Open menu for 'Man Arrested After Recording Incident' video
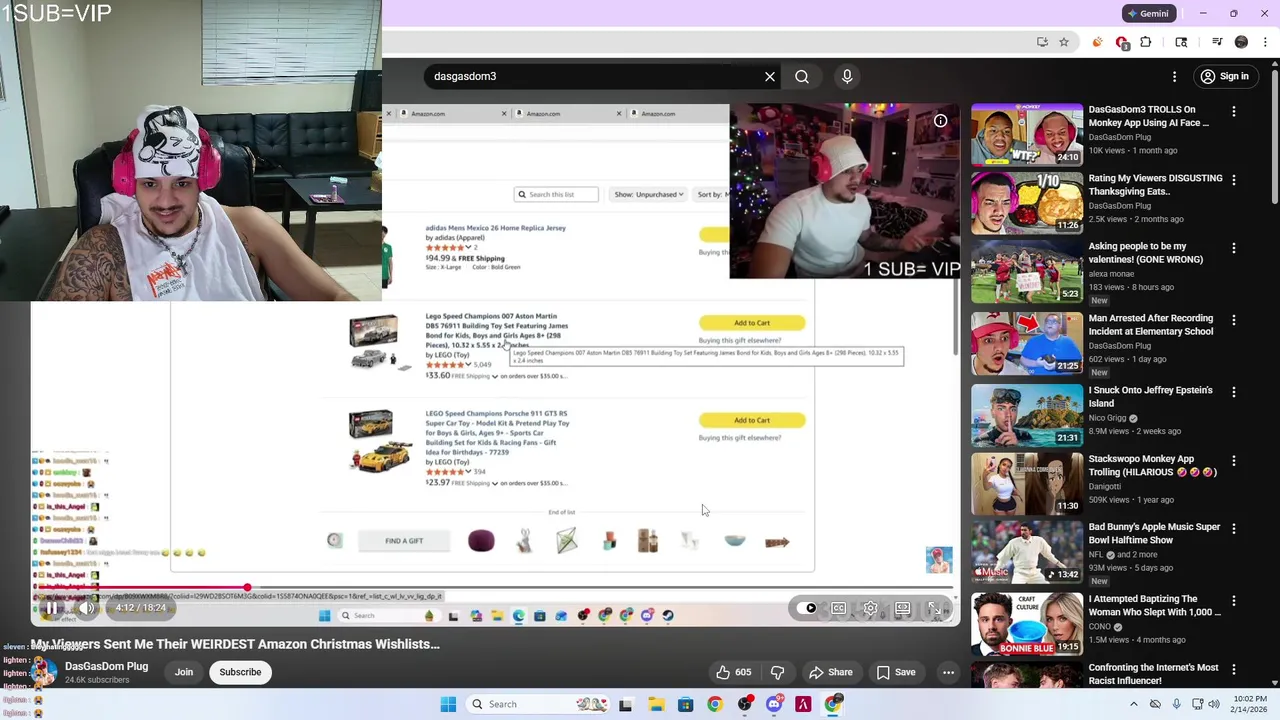Viewport: 1280px width, 720px height. 1234,320
